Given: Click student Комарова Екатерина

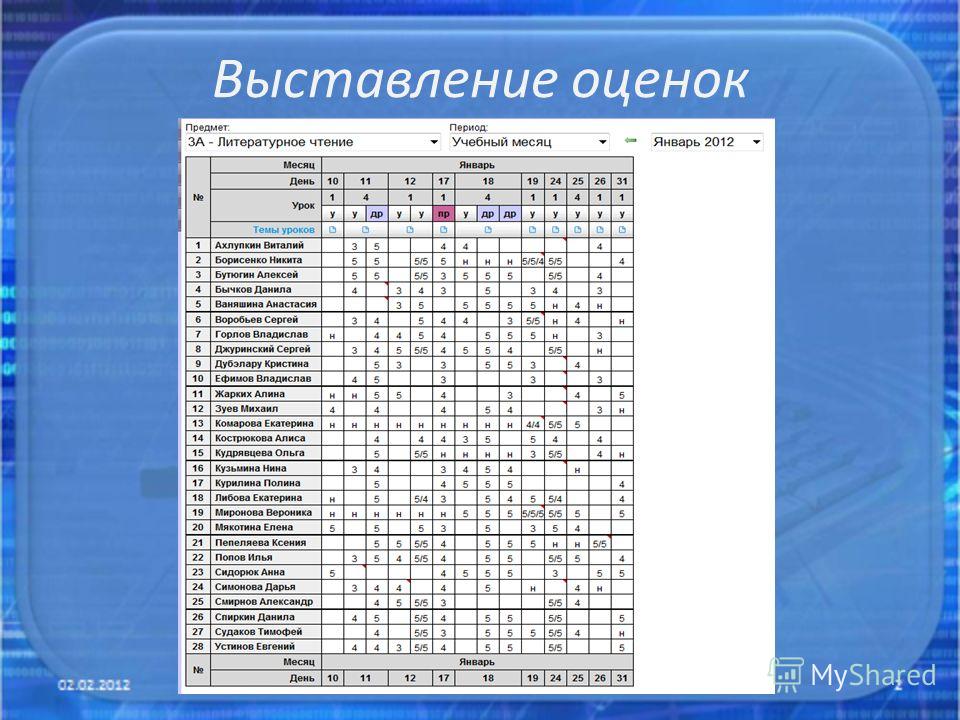Looking at the screenshot, I should pyautogui.click(x=264, y=423).
